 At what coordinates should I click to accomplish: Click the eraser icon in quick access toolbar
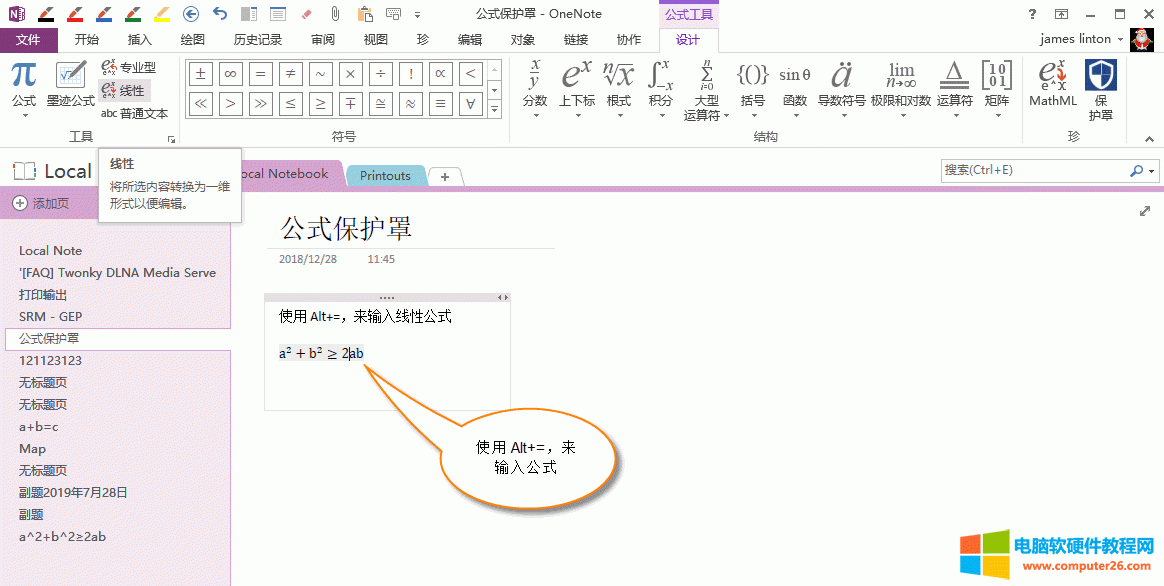(307, 14)
